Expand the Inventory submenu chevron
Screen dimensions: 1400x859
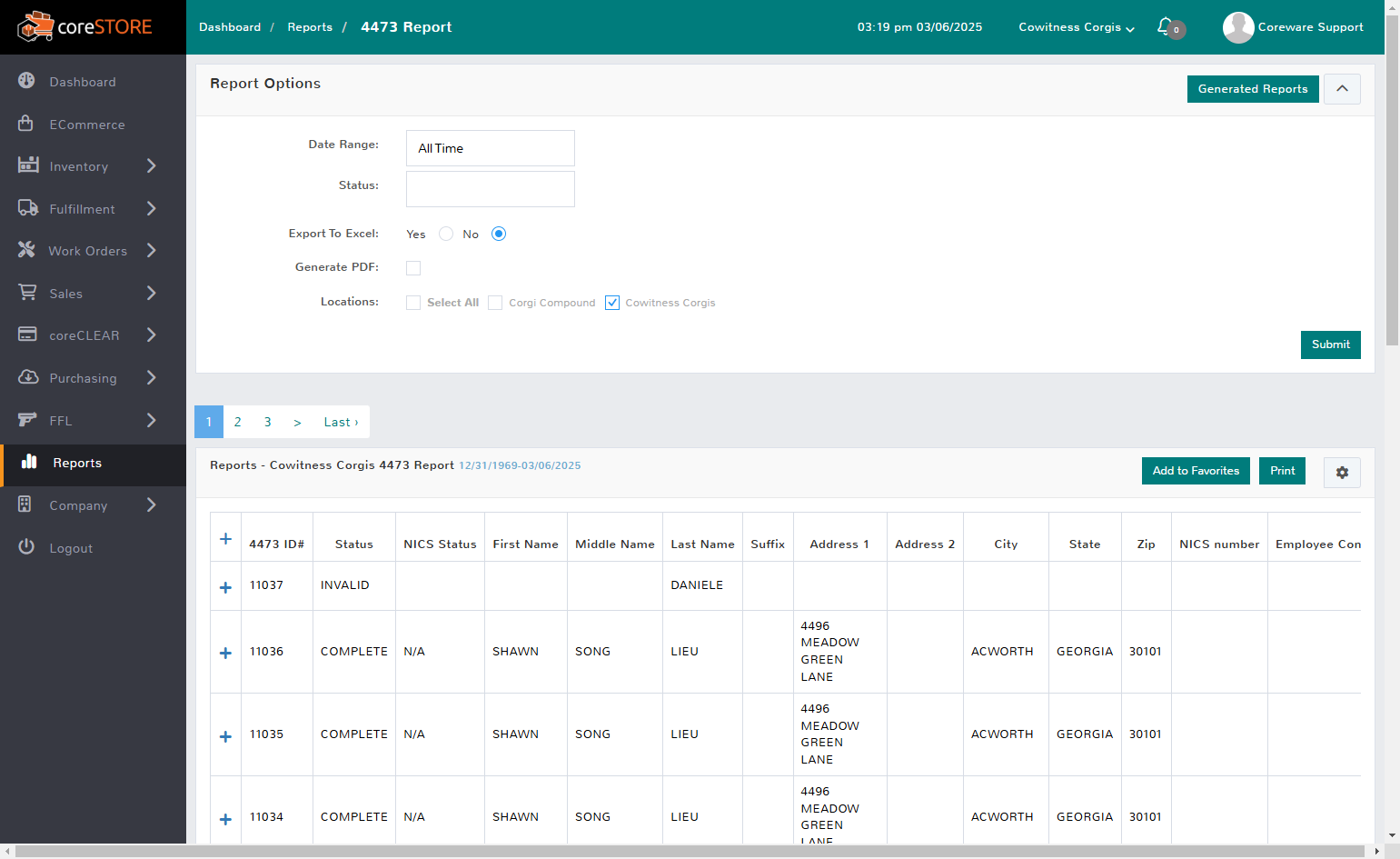click(x=152, y=165)
